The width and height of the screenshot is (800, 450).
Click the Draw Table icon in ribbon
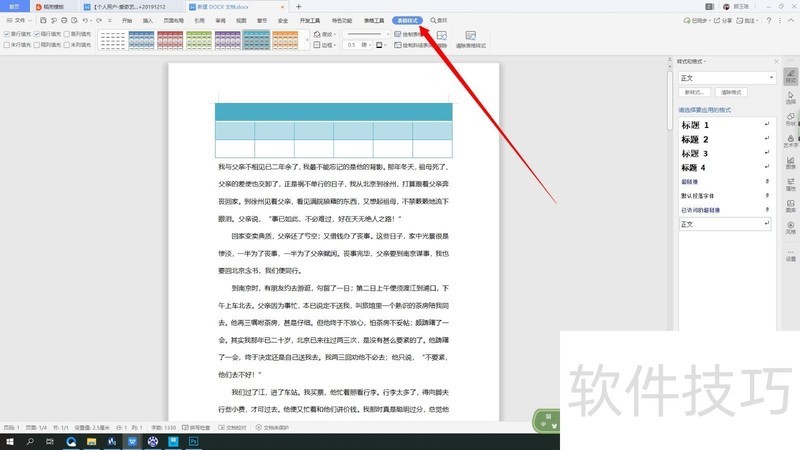coord(398,34)
